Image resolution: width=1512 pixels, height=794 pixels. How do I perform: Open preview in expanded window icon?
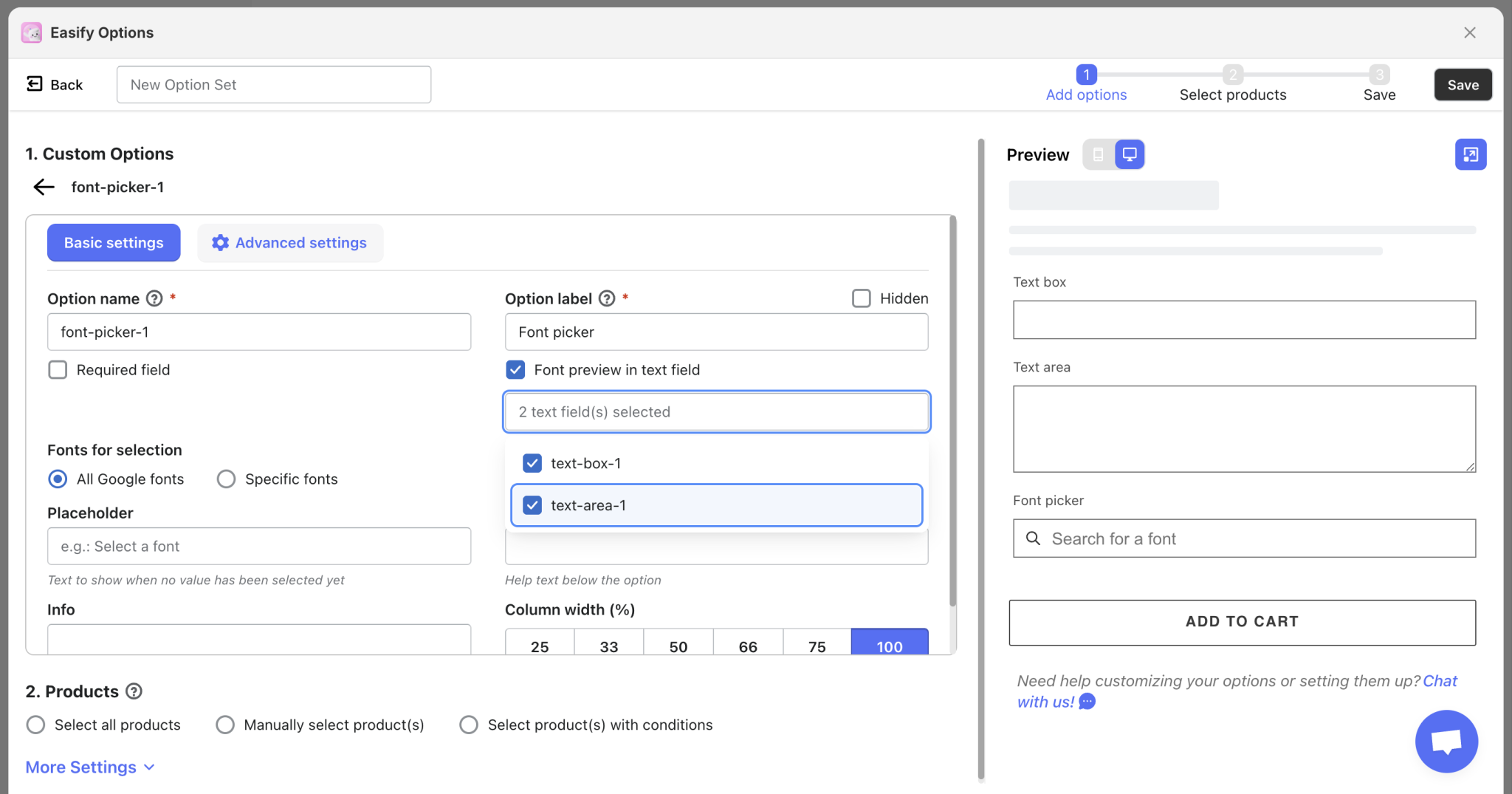pos(1470,154)
